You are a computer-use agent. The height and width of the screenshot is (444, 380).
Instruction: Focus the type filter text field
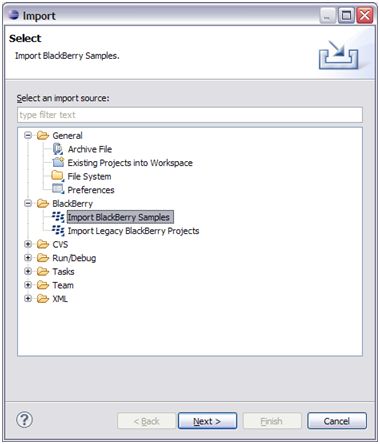pyautogui.click(x=190, y=115)
